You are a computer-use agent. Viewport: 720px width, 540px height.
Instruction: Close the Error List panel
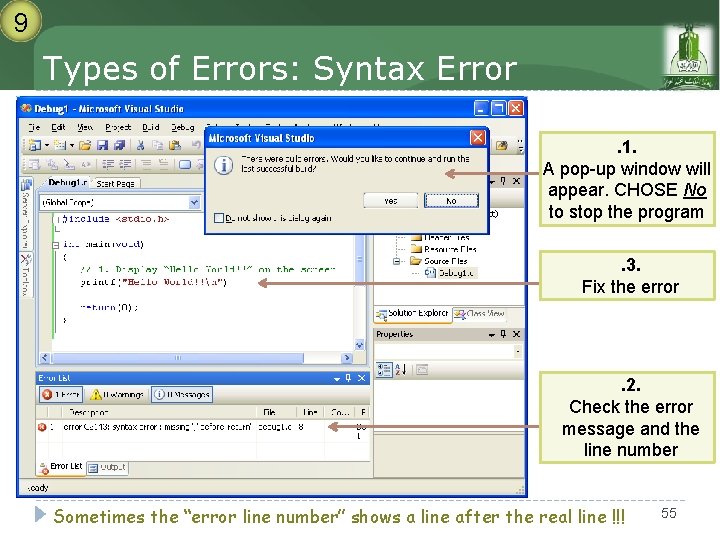[x=362, y=378]
